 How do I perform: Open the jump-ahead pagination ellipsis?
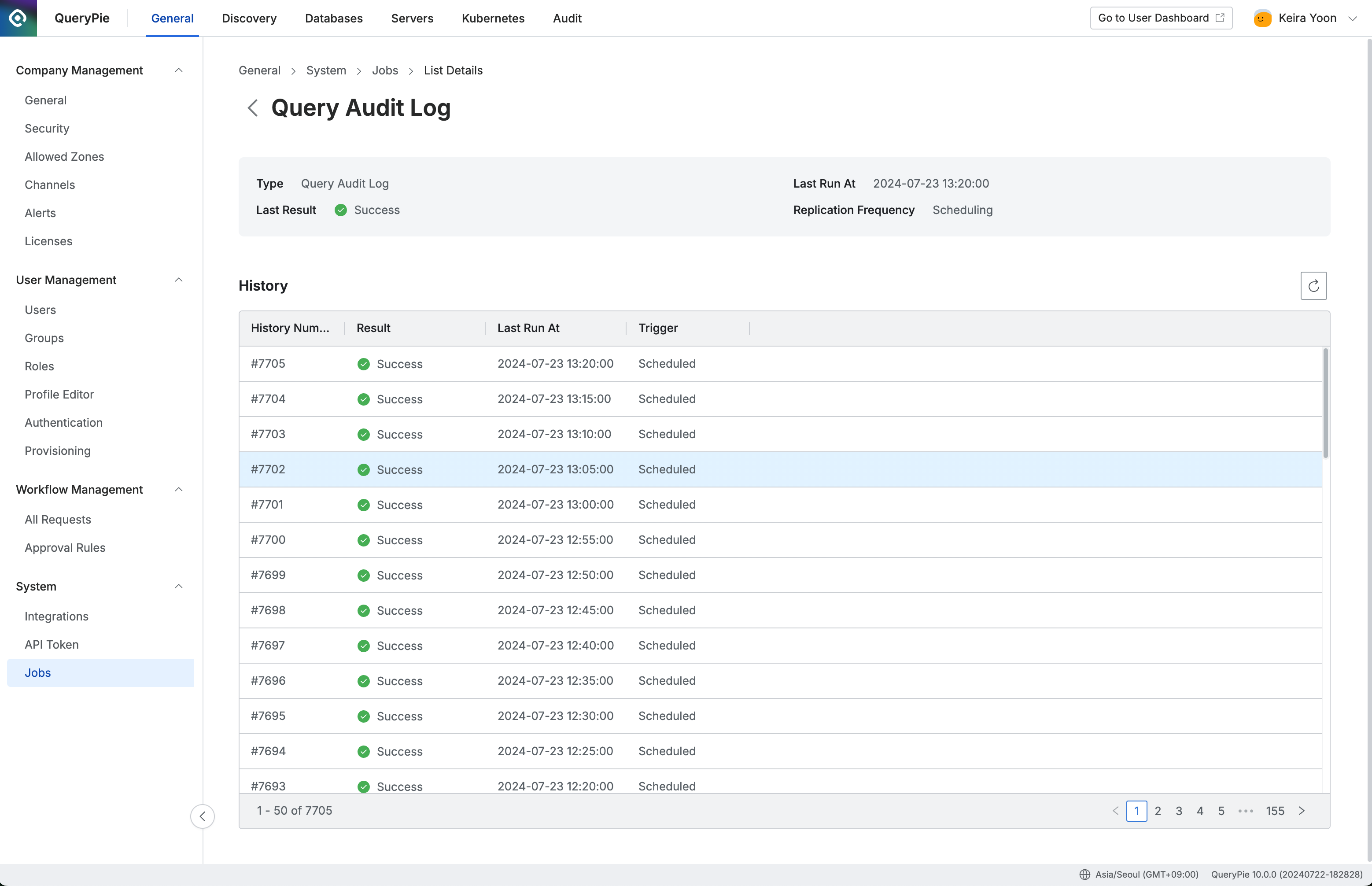[x=1246, y=811]
